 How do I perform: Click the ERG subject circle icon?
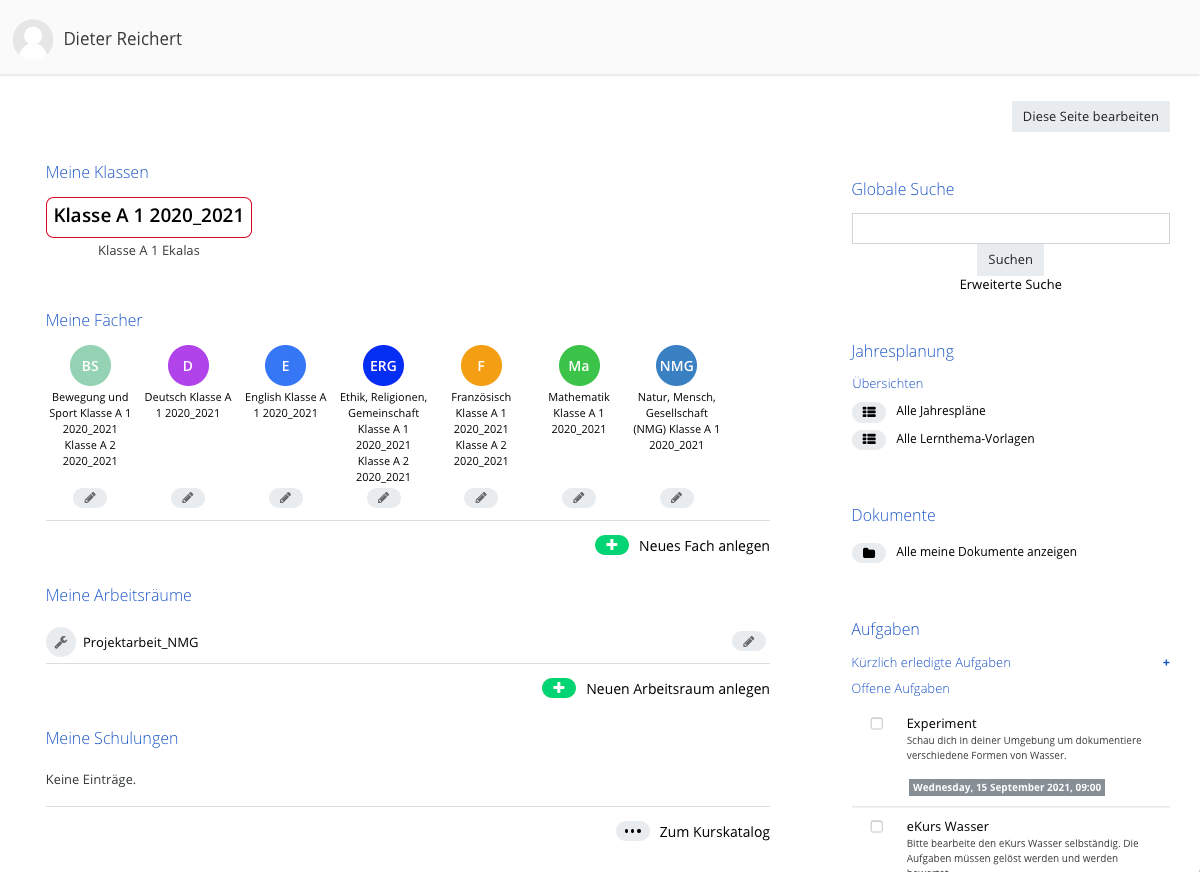pos(383,366)
